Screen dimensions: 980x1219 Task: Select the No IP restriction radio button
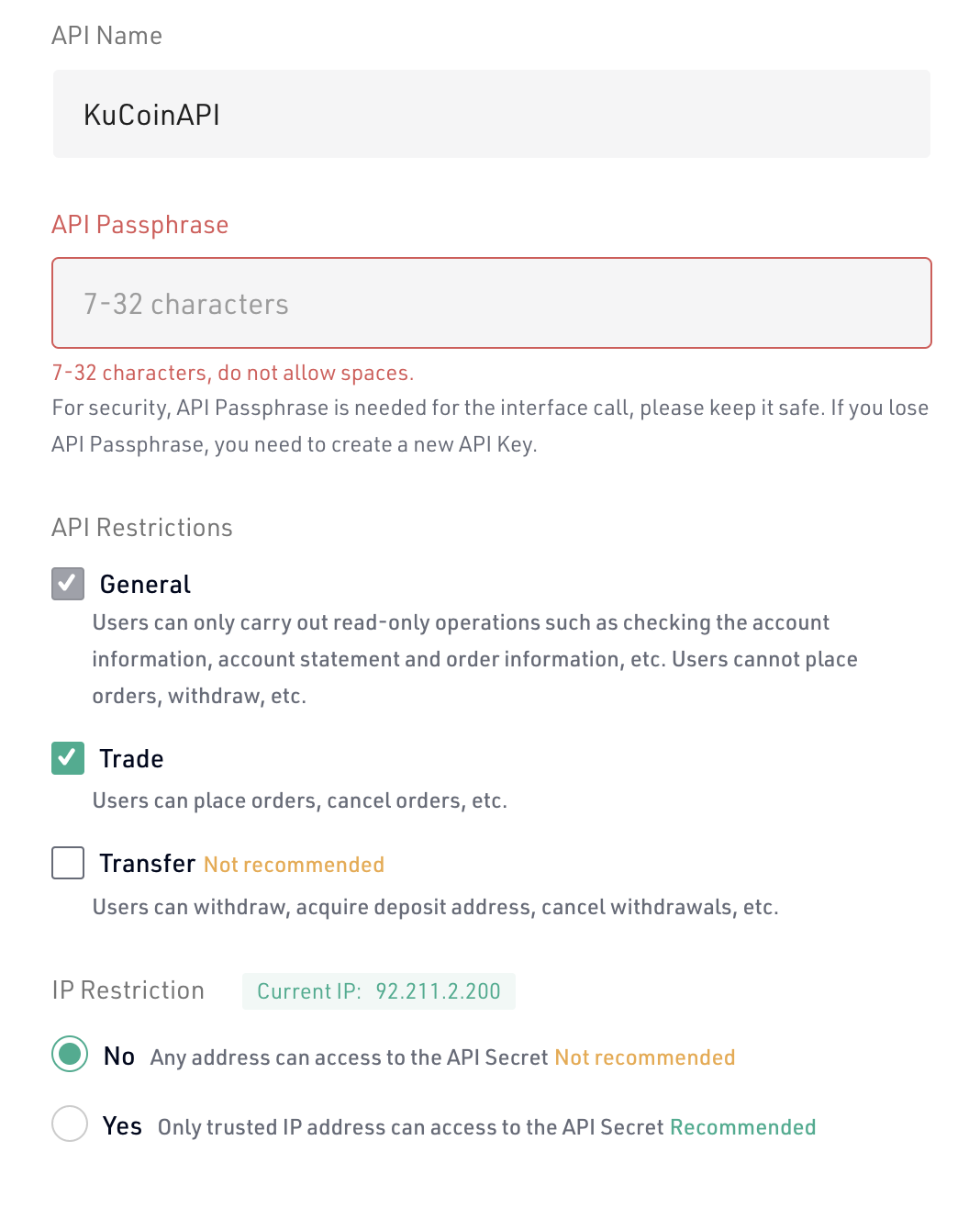point(70,1054)
